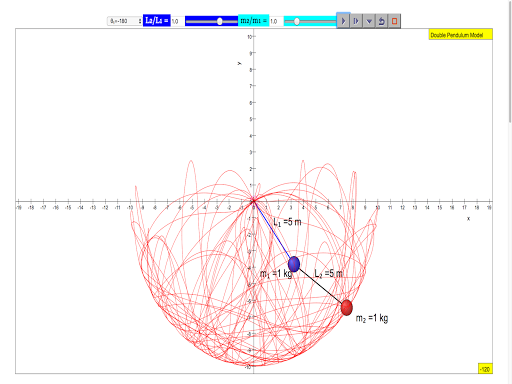
Task: Adjust the blue L2/L1 ratio slider
Action: 211,21
